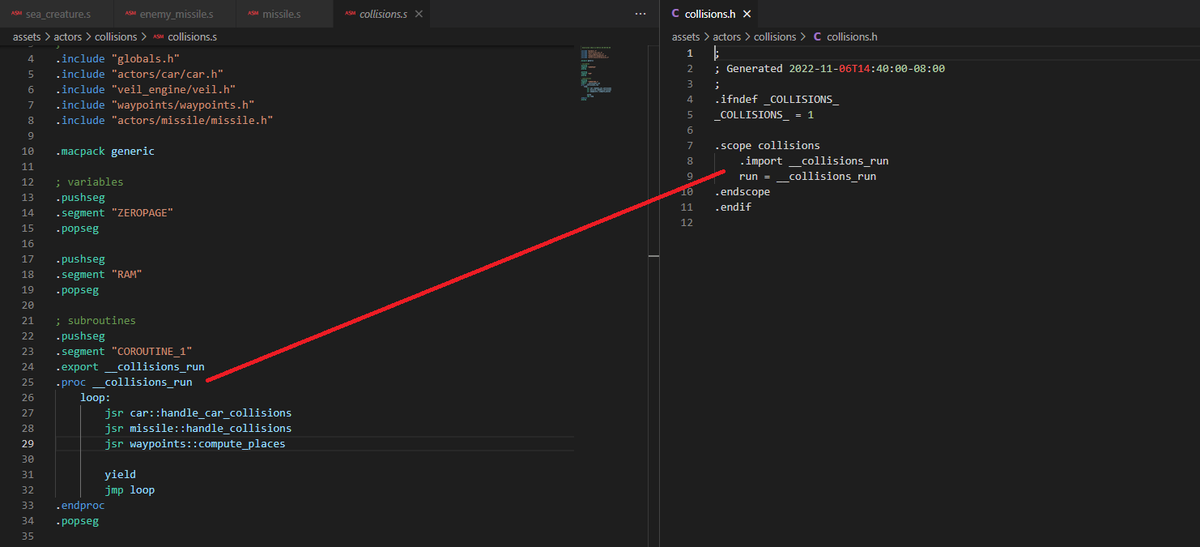Close the collisions.s editor tab
Image resolution: width=1200 pixels, height=547 pixels.
418,14
